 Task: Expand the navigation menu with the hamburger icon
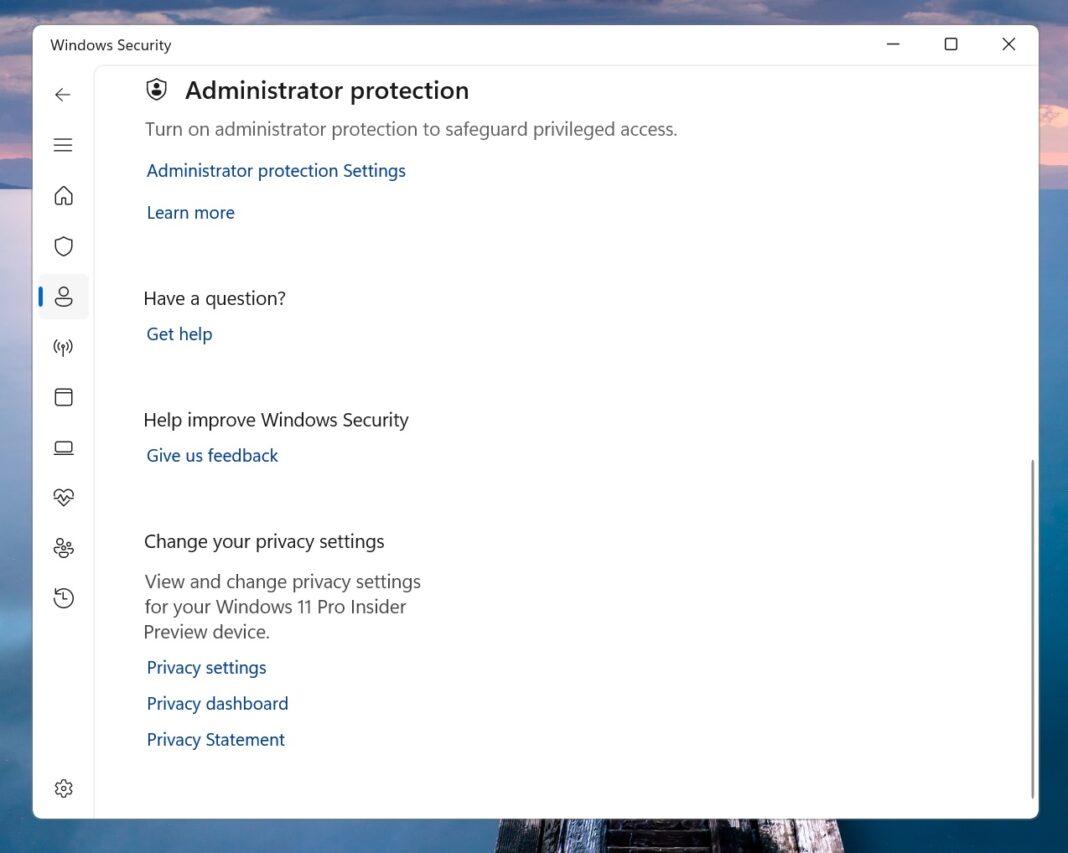tap(63, 145)
